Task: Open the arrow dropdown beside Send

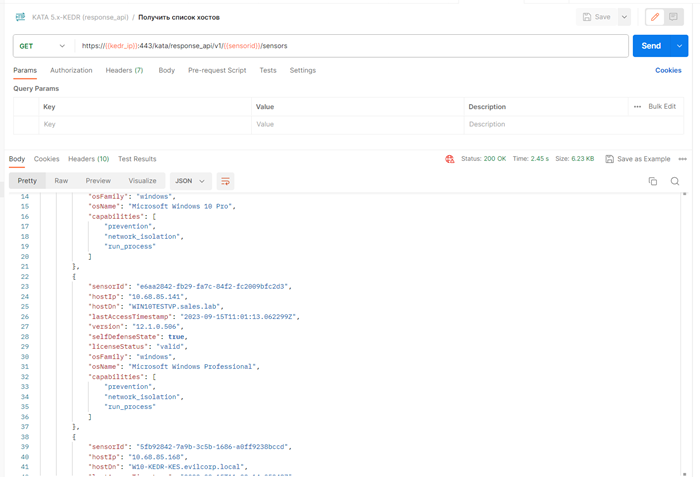Action: tap(680, 46)
